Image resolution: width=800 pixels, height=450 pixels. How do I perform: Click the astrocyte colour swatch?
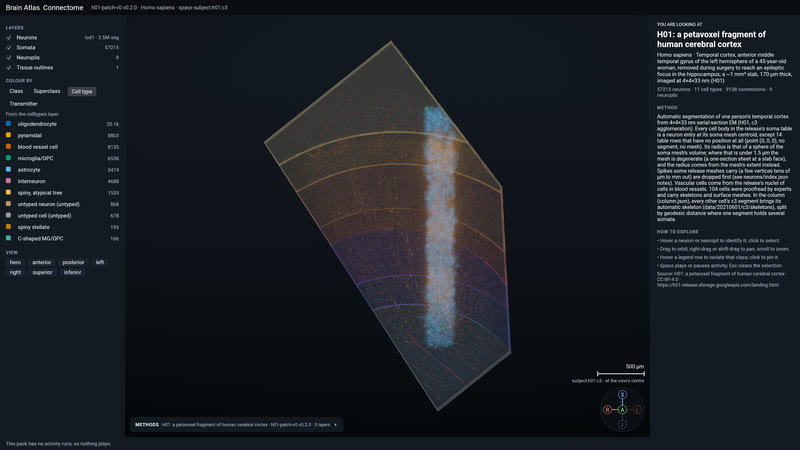[8, 169]
